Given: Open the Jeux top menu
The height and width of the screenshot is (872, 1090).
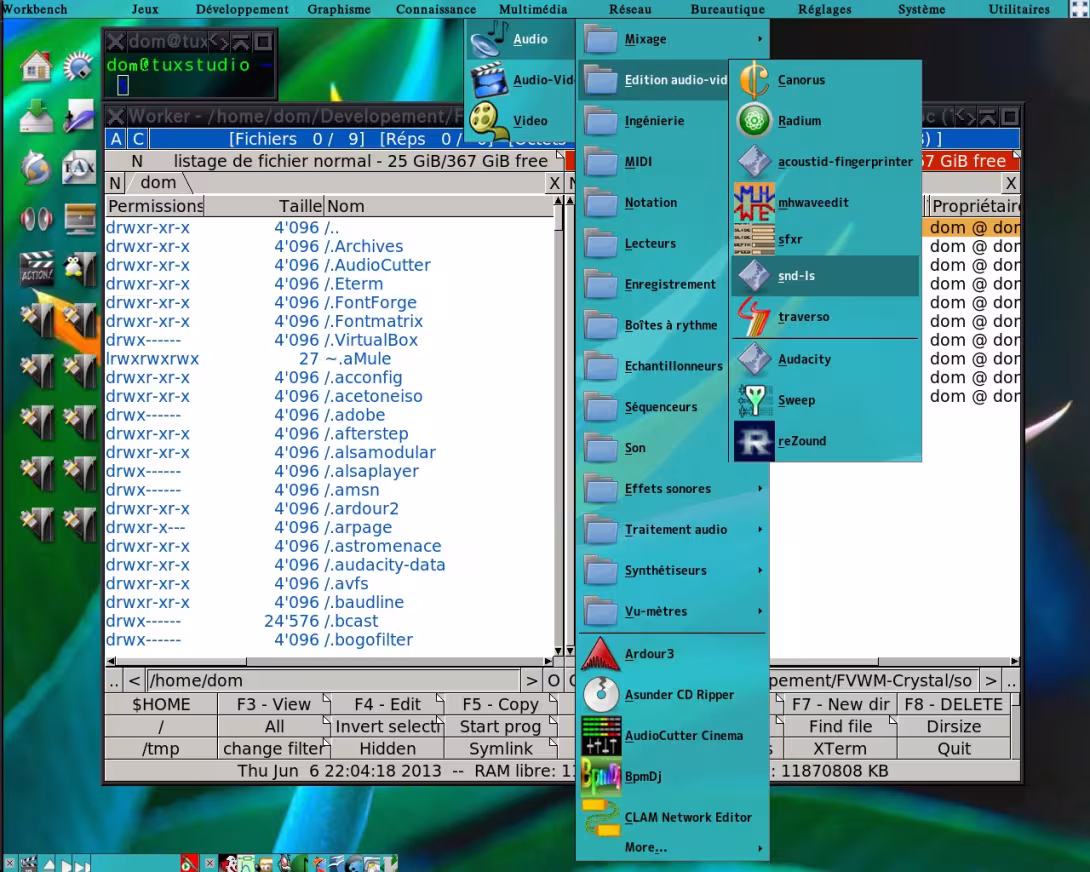Looking at the screenshot, I should (145, 9).
